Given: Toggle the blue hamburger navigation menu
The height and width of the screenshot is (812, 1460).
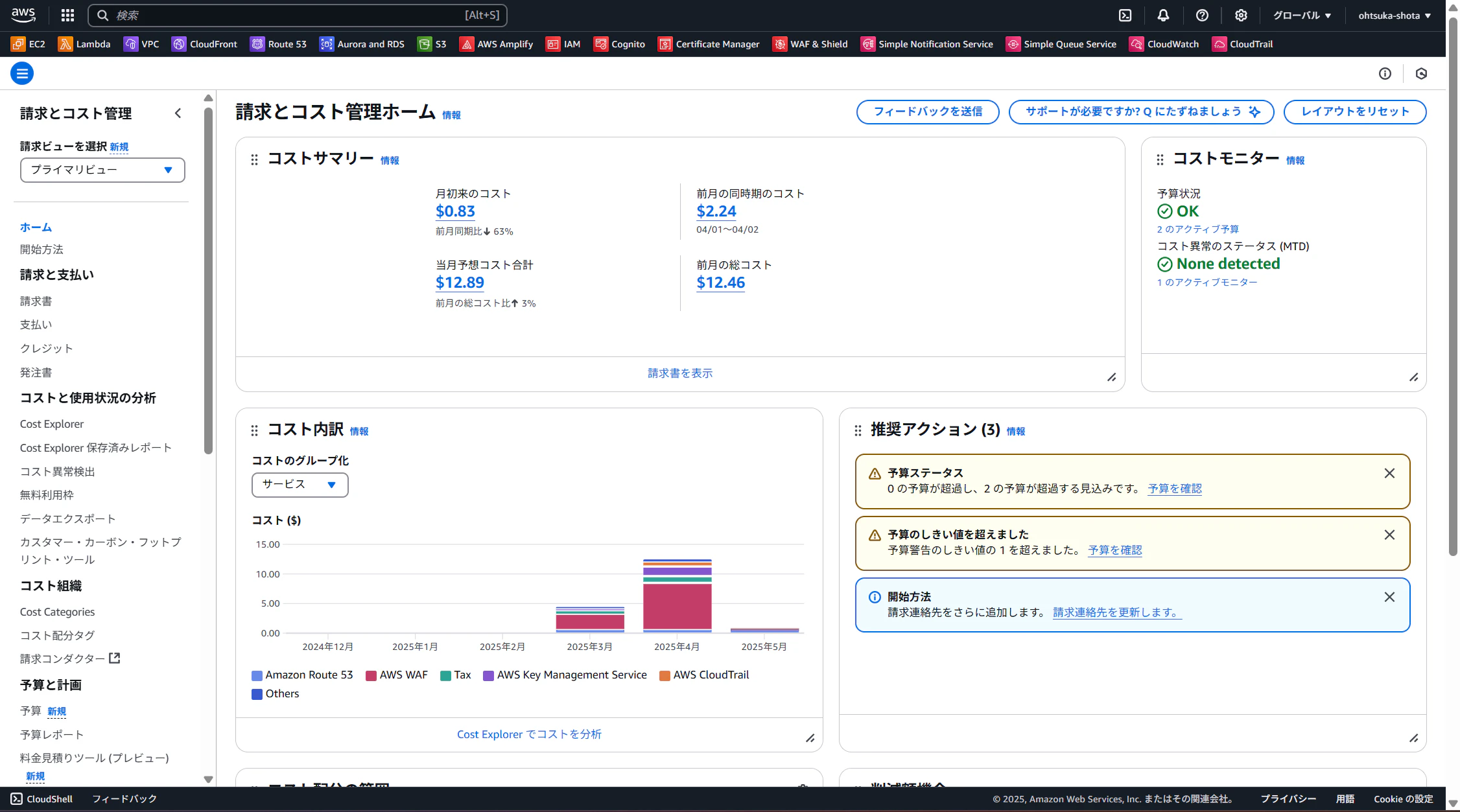Looking at the screenshot, I should [22, 73].
